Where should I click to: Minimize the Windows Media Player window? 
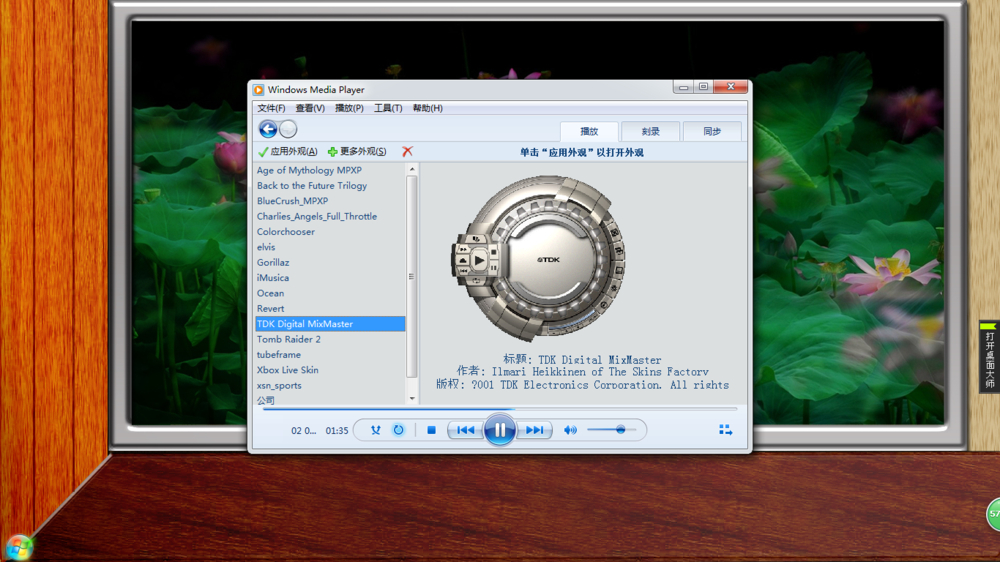tap(683, 87)
